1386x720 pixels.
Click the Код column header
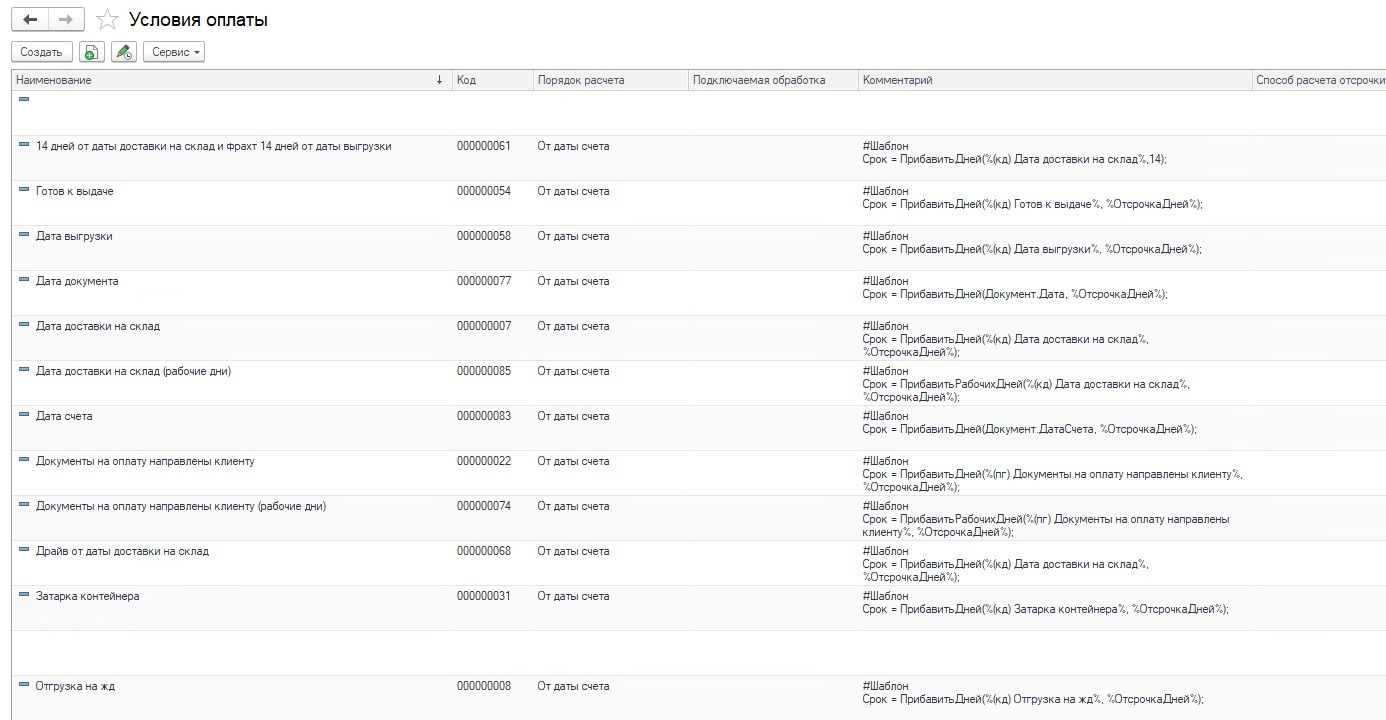point(492,80)
